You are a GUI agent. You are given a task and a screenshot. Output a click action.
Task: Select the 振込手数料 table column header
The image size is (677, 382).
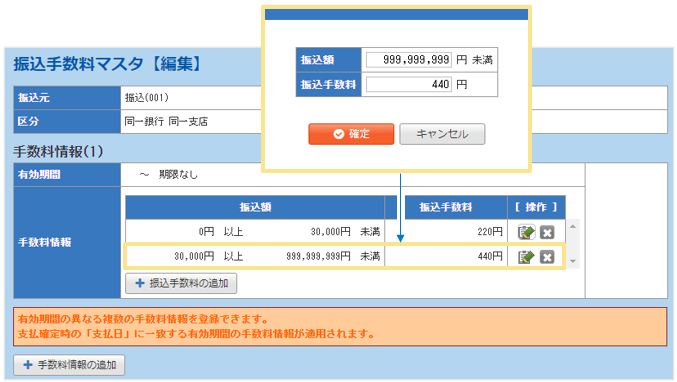pyautogui.click(x=446, y=207)
